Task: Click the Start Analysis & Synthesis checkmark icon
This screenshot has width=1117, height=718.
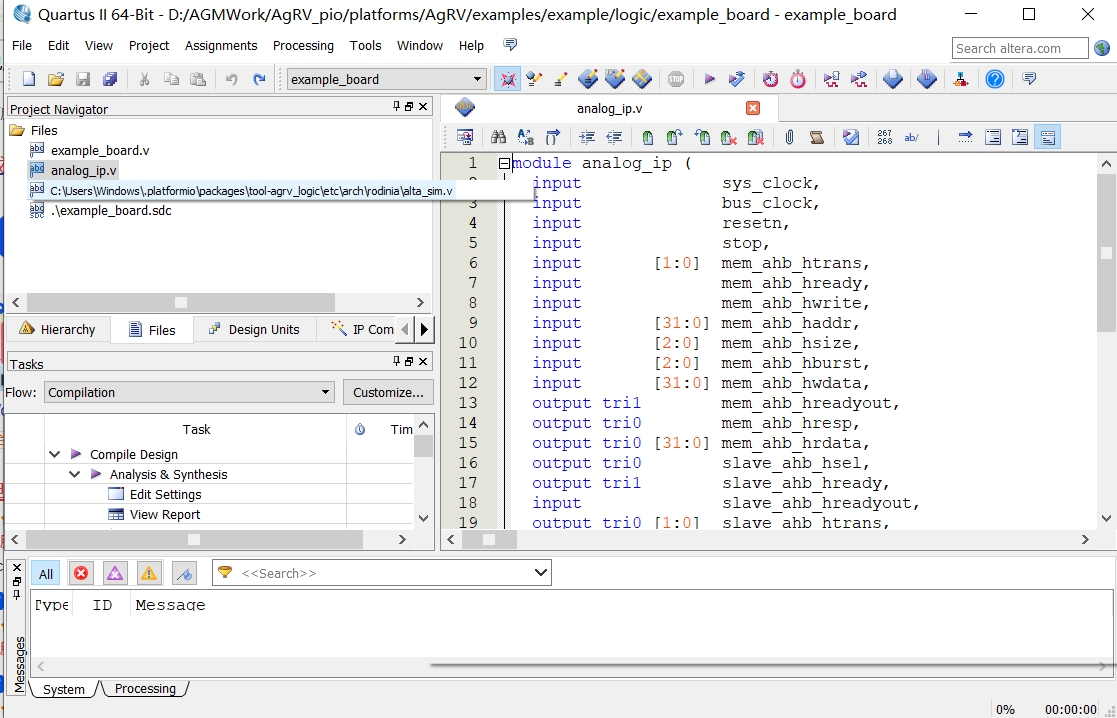Action: click(737, 79)
